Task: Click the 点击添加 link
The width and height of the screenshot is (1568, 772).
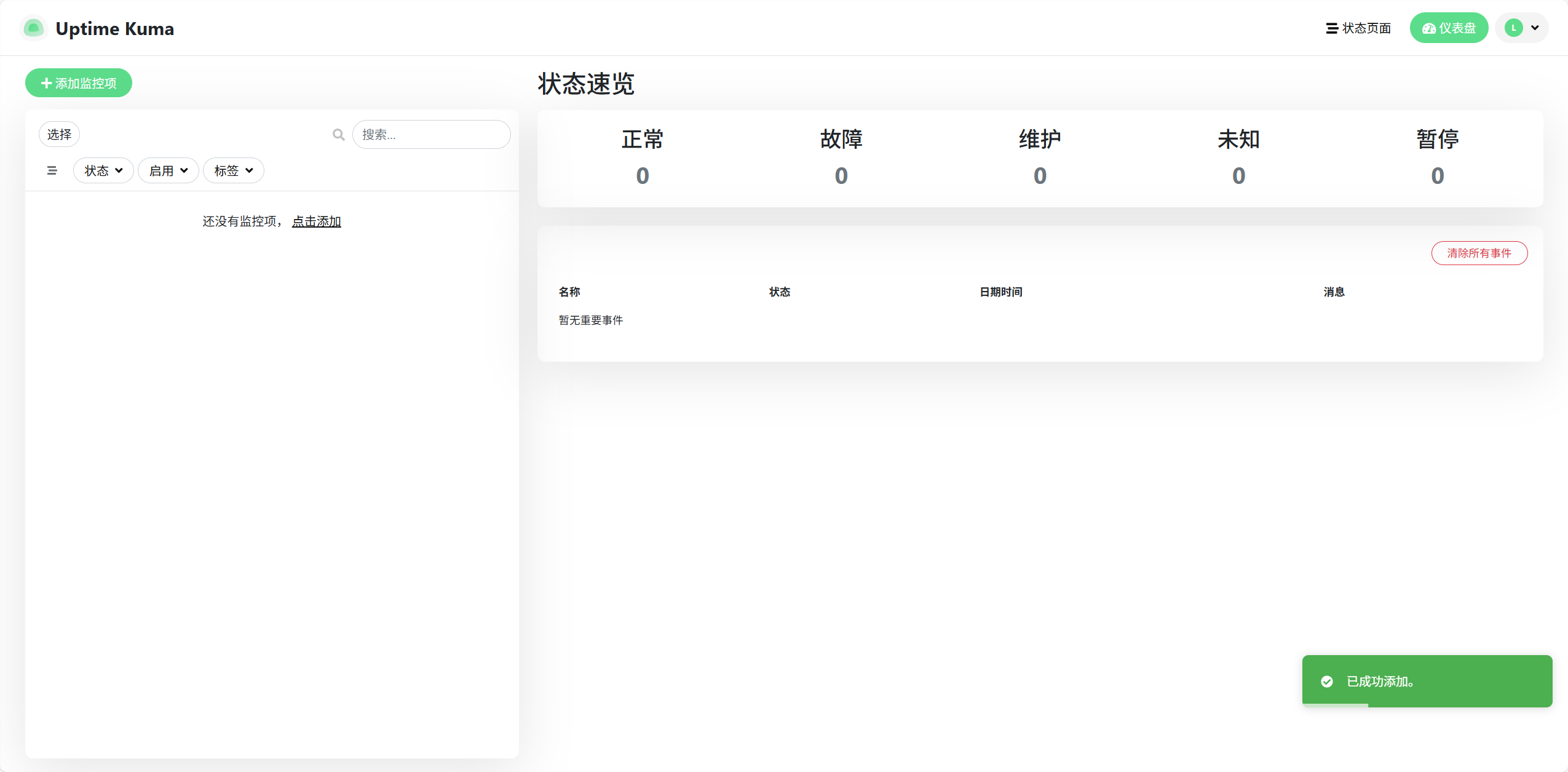Action: 316,221
